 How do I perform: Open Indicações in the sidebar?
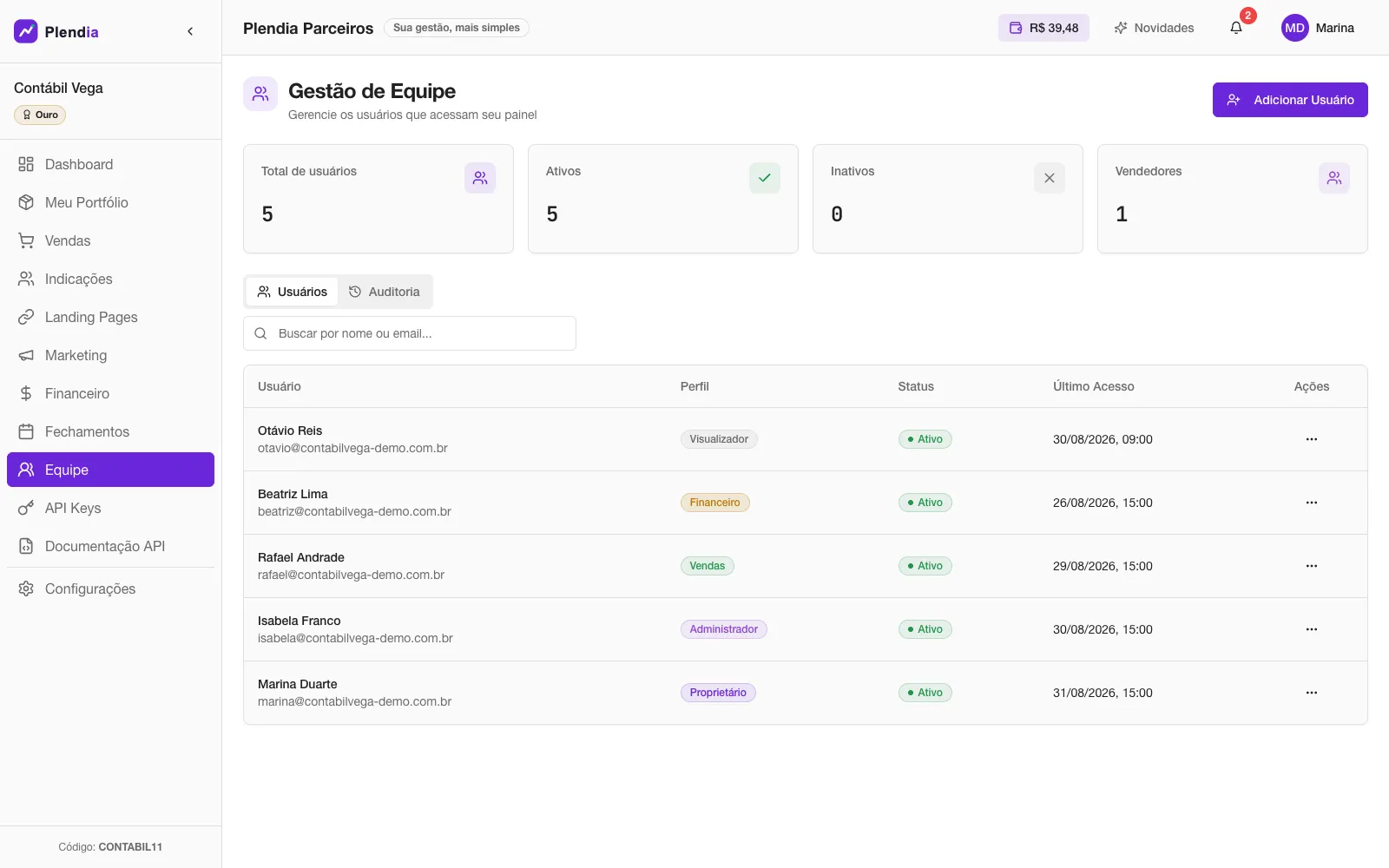point(110,279)
